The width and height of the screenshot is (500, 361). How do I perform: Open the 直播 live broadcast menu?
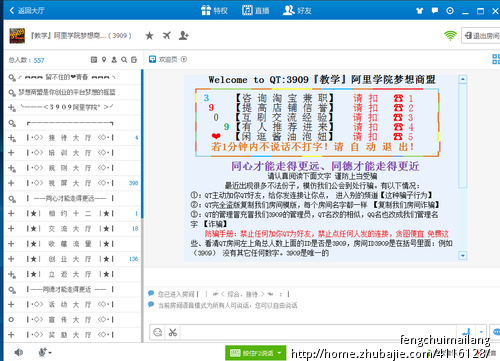pyautogui.click(x=255, y=10)
